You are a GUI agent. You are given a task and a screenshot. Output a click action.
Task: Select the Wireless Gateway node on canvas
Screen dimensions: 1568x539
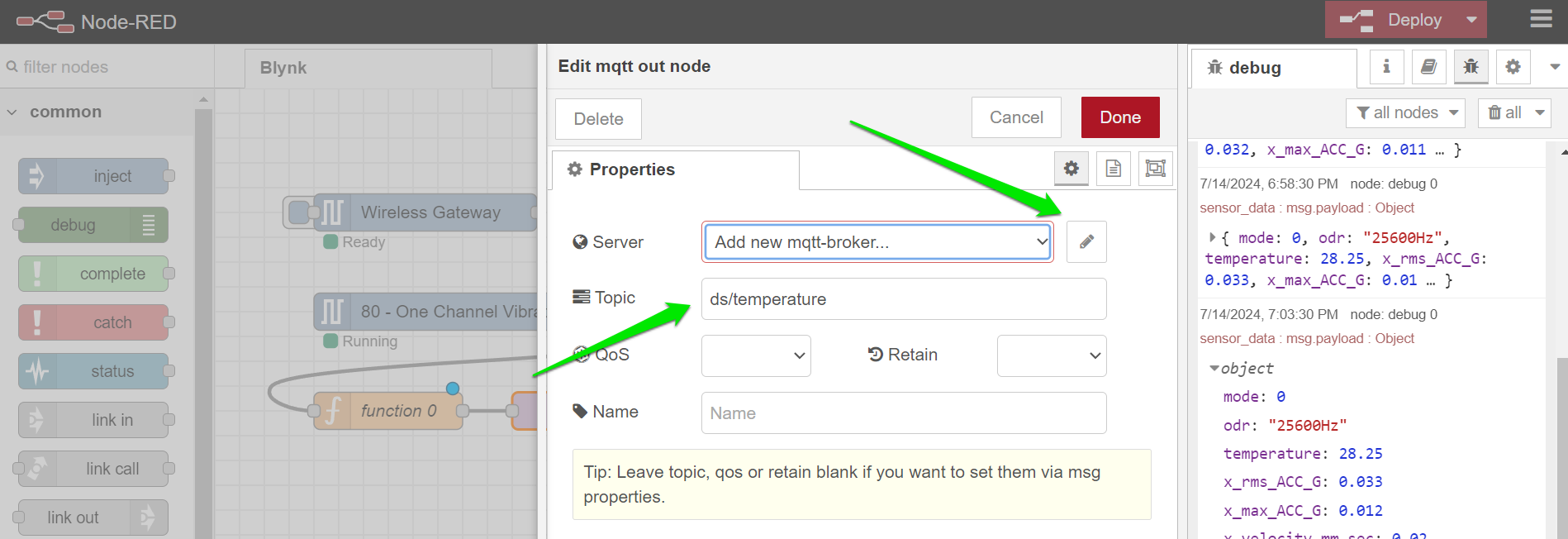[425, 212]
